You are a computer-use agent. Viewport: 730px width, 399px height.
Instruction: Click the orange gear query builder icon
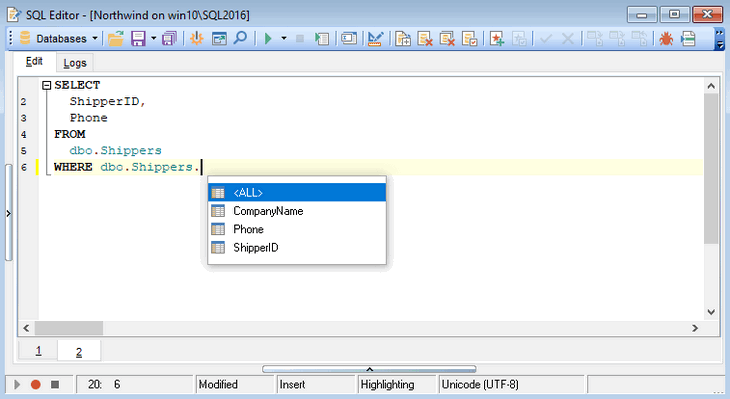pos(196,38)
